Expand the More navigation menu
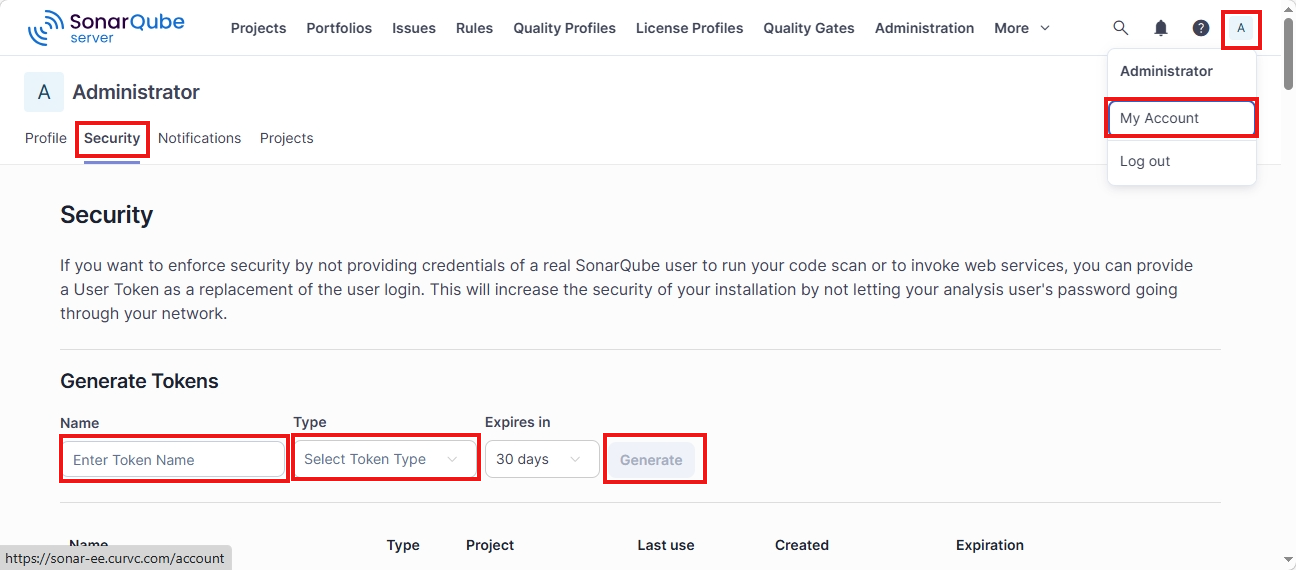This screenshot has width=1296, height=570. [1022, 28]
